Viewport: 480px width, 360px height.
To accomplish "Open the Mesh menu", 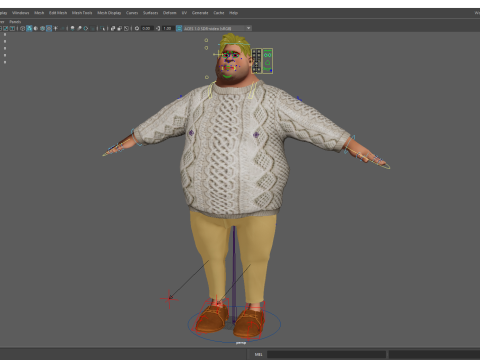I will pos(39,13).
